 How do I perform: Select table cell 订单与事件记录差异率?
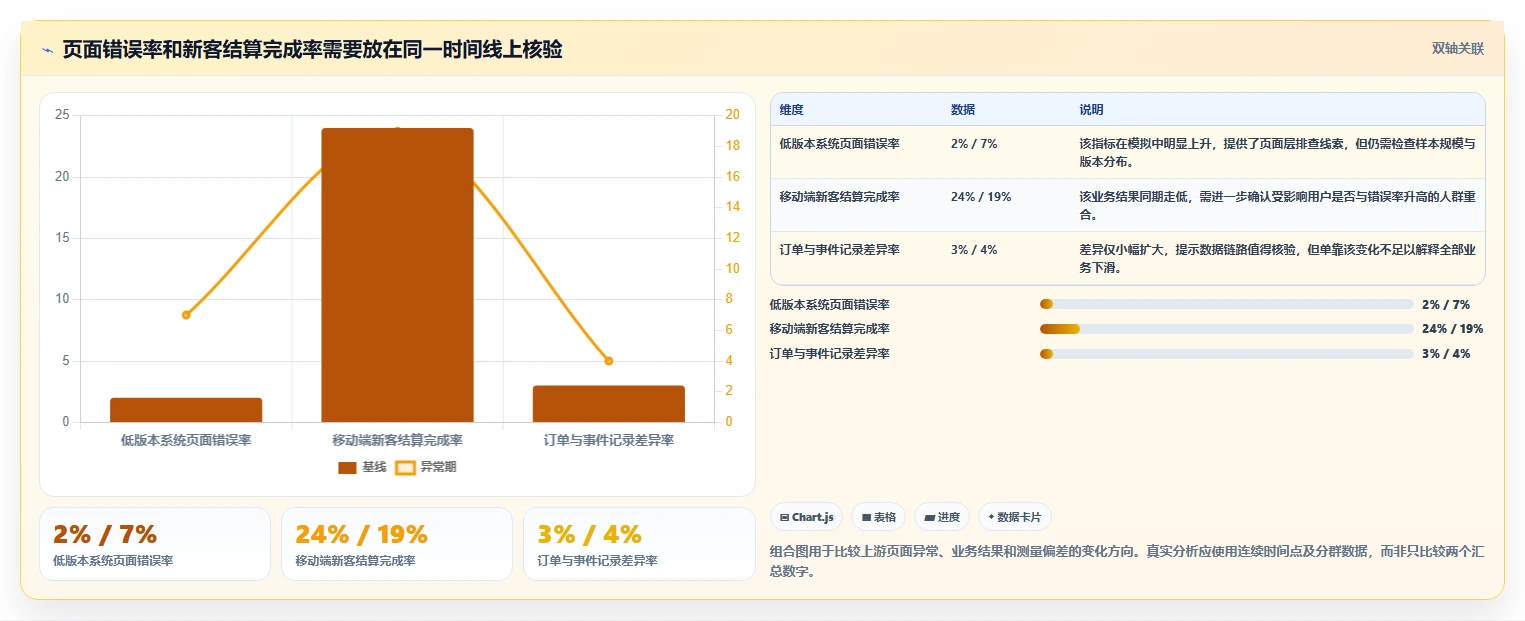839,250
